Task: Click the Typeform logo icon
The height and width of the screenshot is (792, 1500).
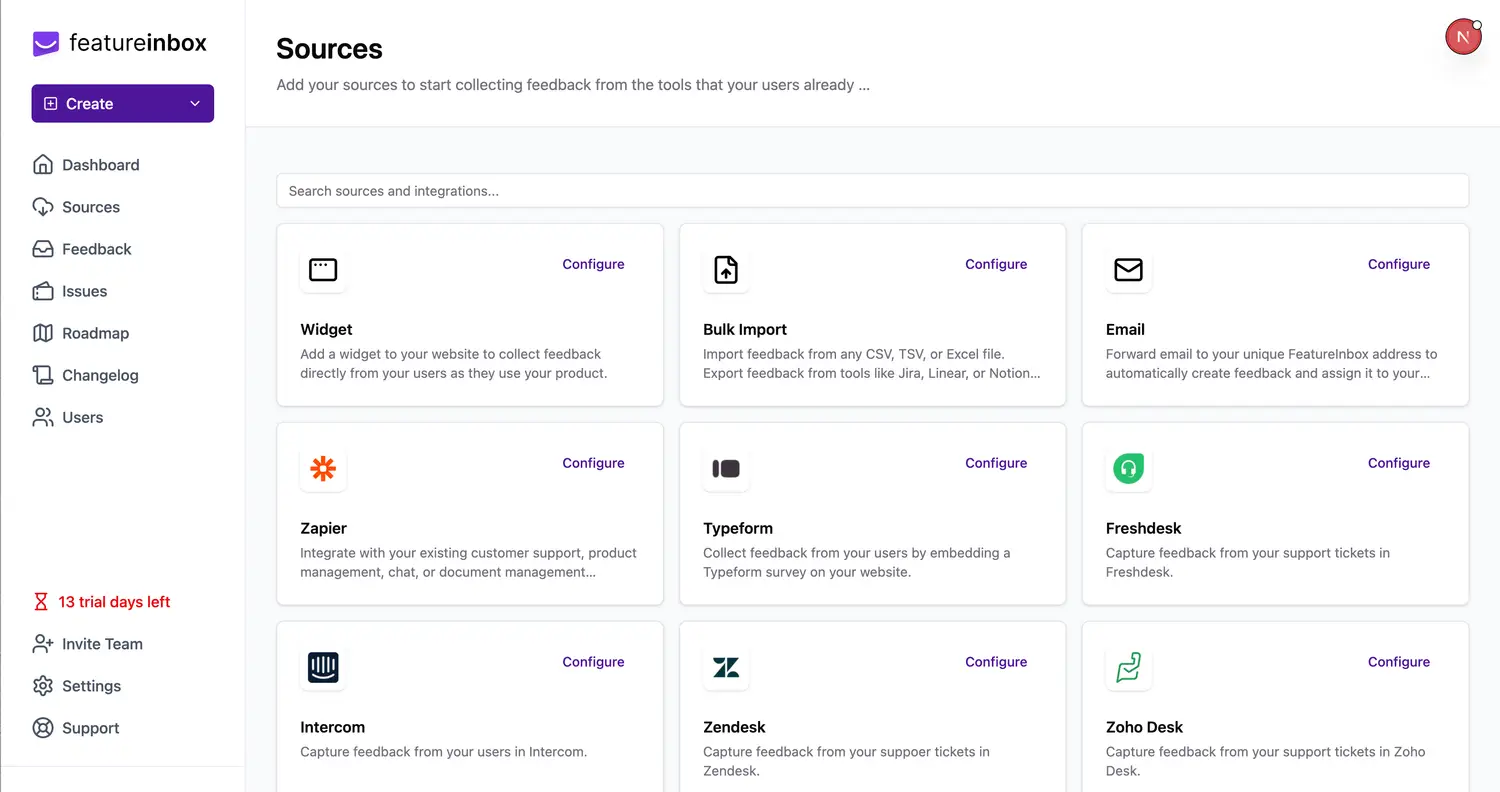Action: point(726,468)
